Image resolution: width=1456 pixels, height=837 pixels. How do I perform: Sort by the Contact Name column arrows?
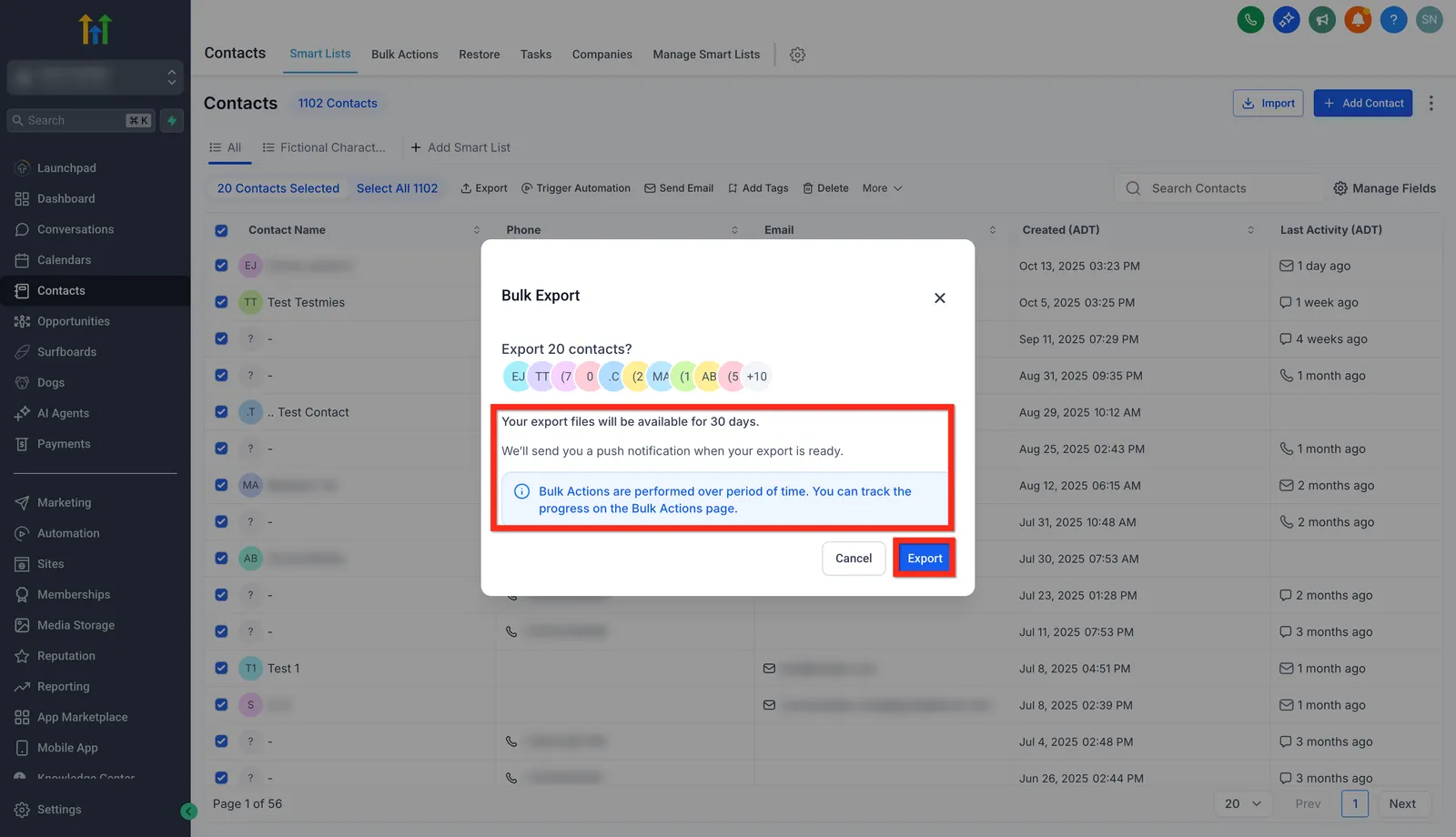click(x=477, y=230)
